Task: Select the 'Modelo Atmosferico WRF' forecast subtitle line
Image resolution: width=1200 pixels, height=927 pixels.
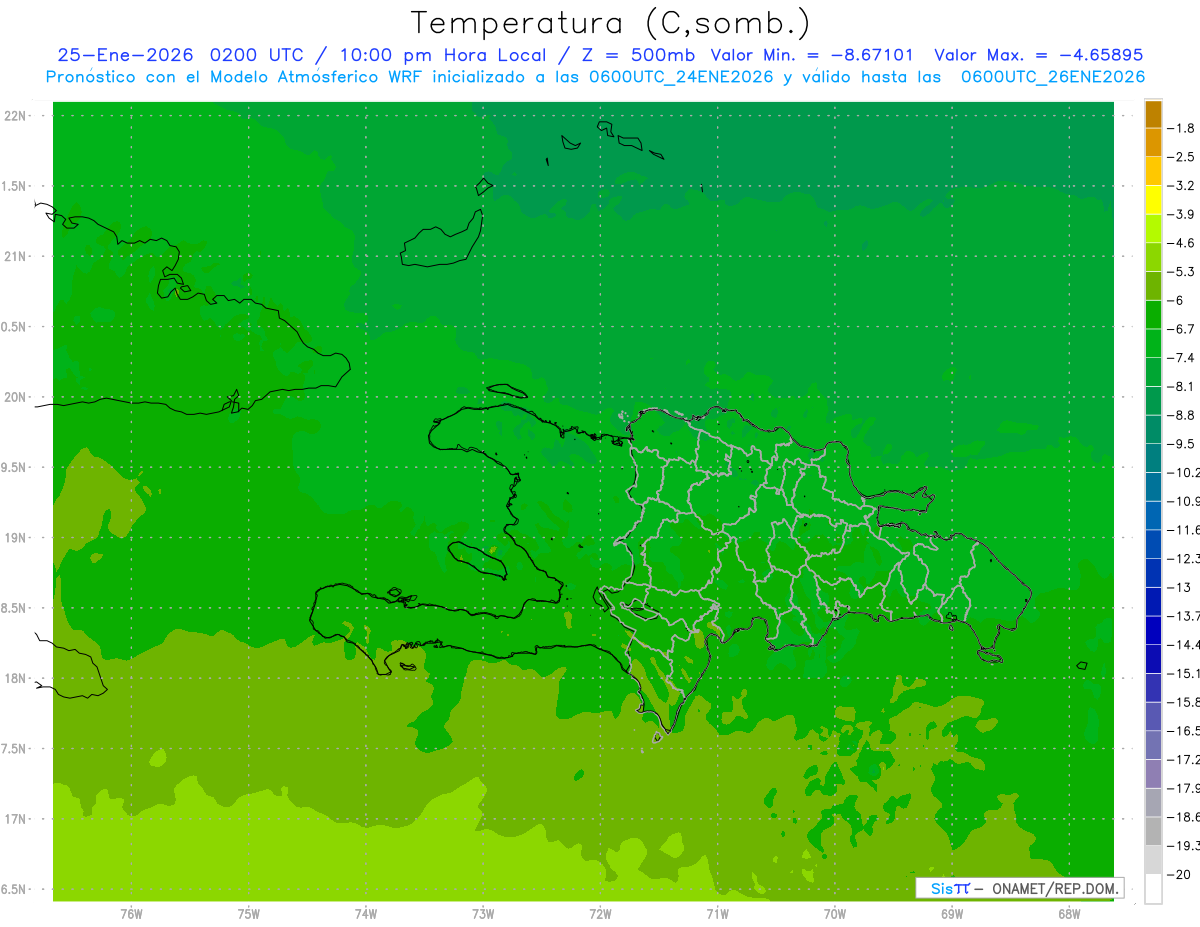Action: [x=595, y=77]
